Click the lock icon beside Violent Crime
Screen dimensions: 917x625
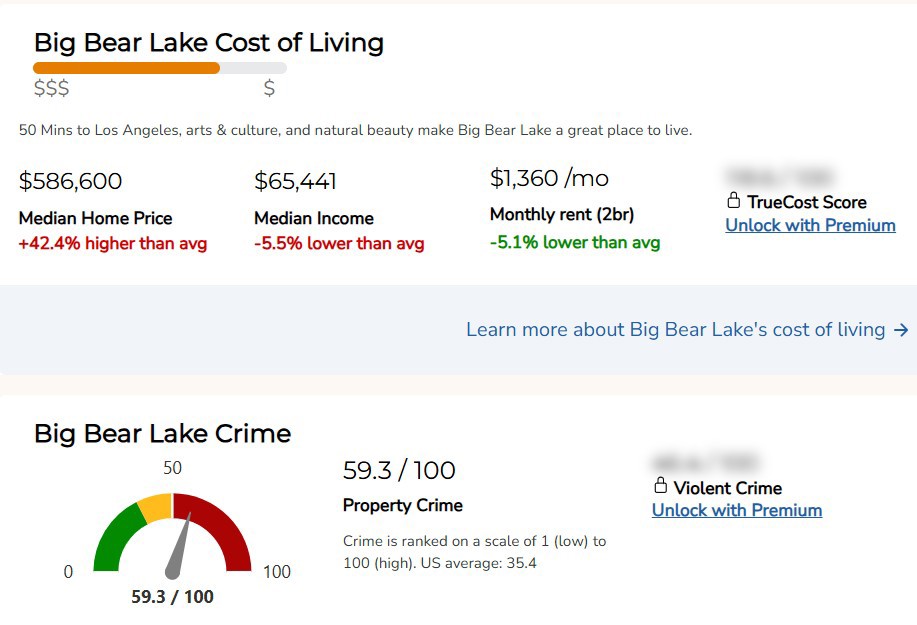(660, 485)
